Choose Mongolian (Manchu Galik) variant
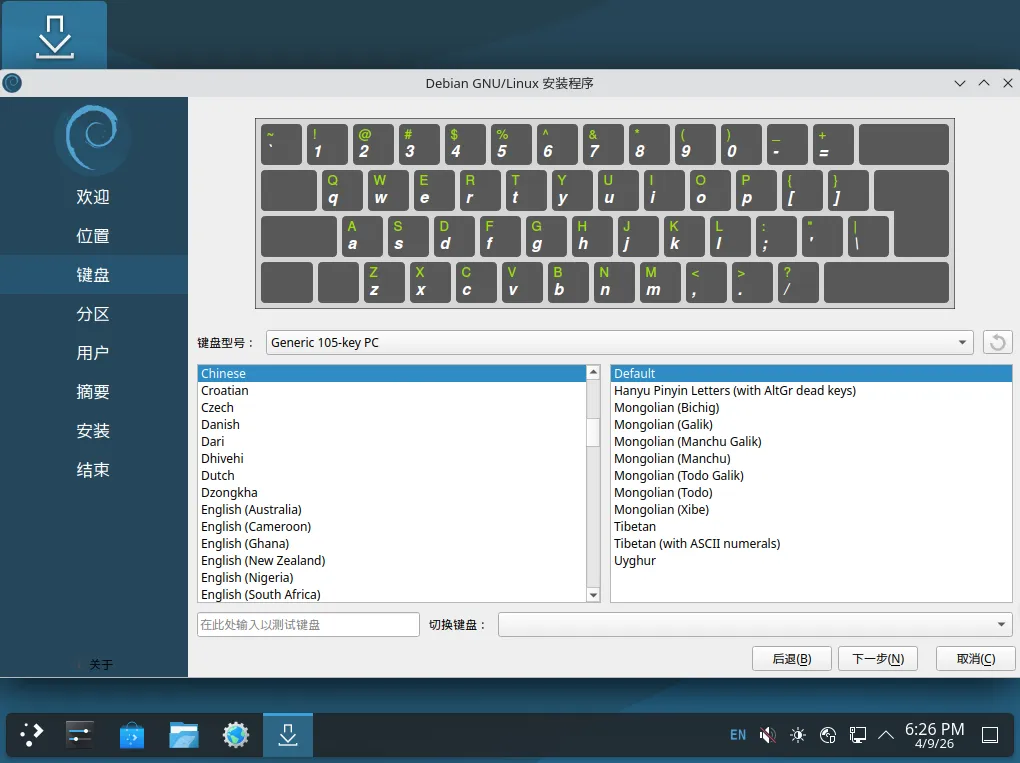Viewport: 1020px width, 763px height. 811,441
